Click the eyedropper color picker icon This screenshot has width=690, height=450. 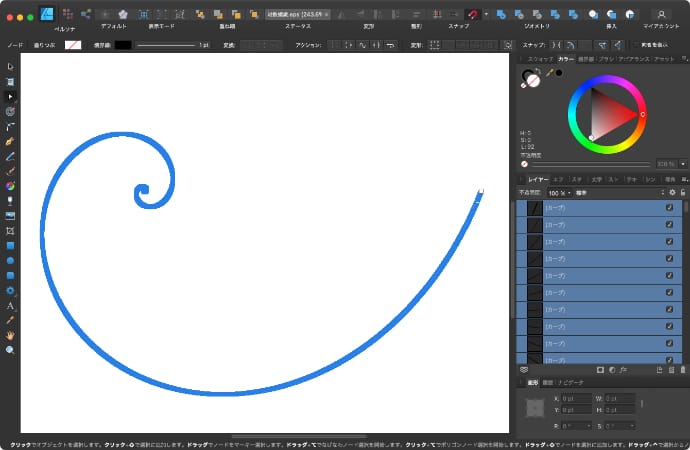tap(548, 73)
